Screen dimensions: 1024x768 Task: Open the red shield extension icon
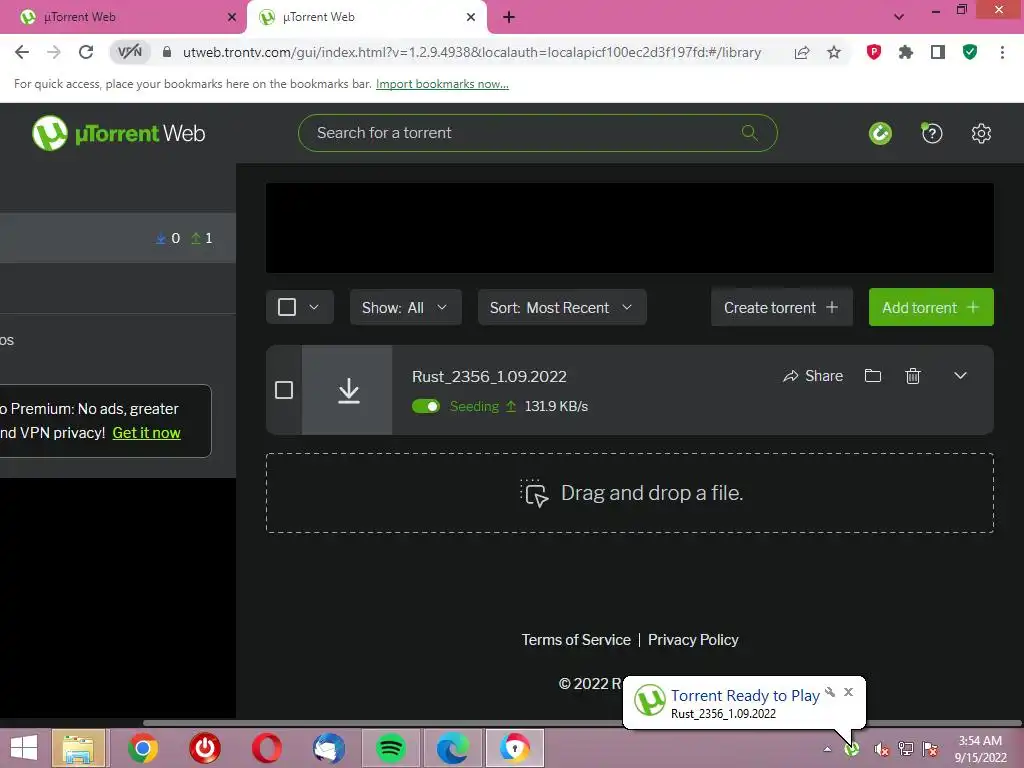pos(874,52)
